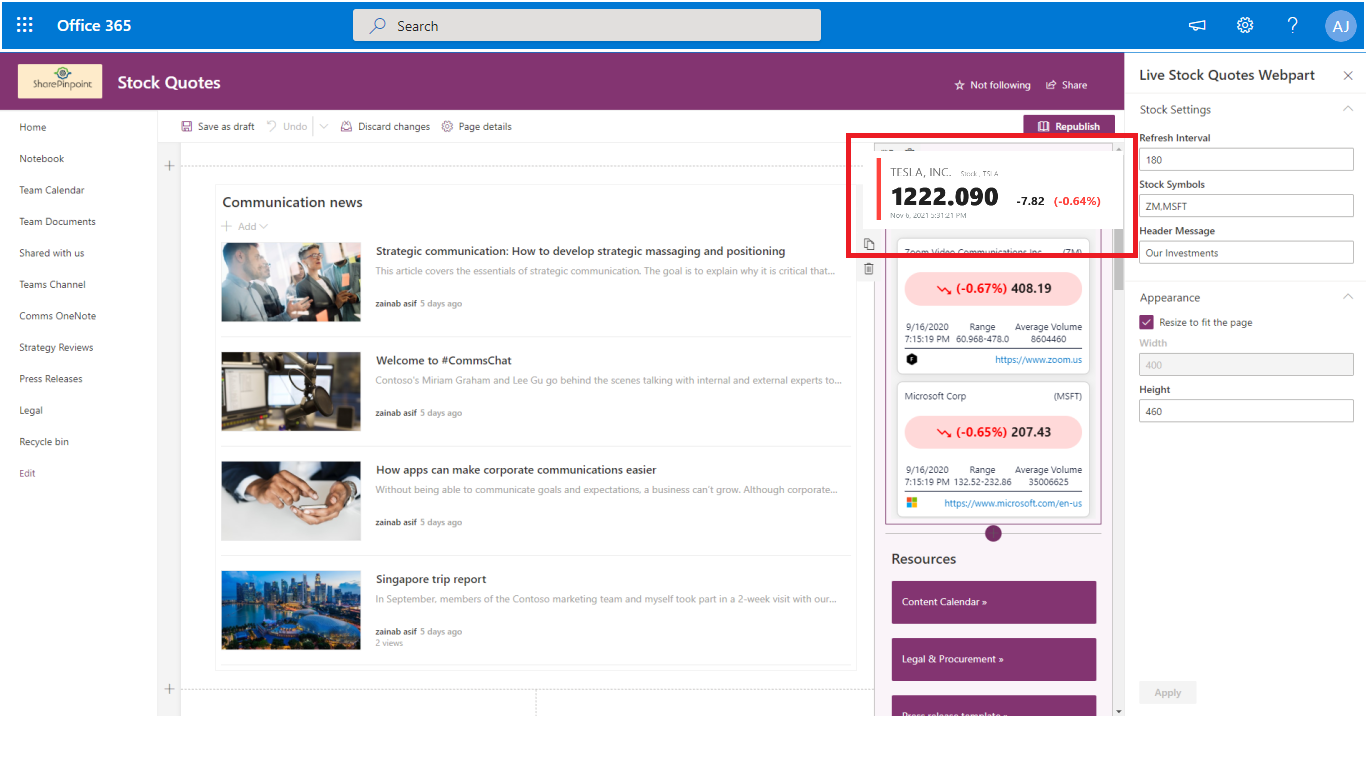Click the MSFT (-0.65%) 207.43 price pill
The image size is (1366, 768).
[993, 432]
